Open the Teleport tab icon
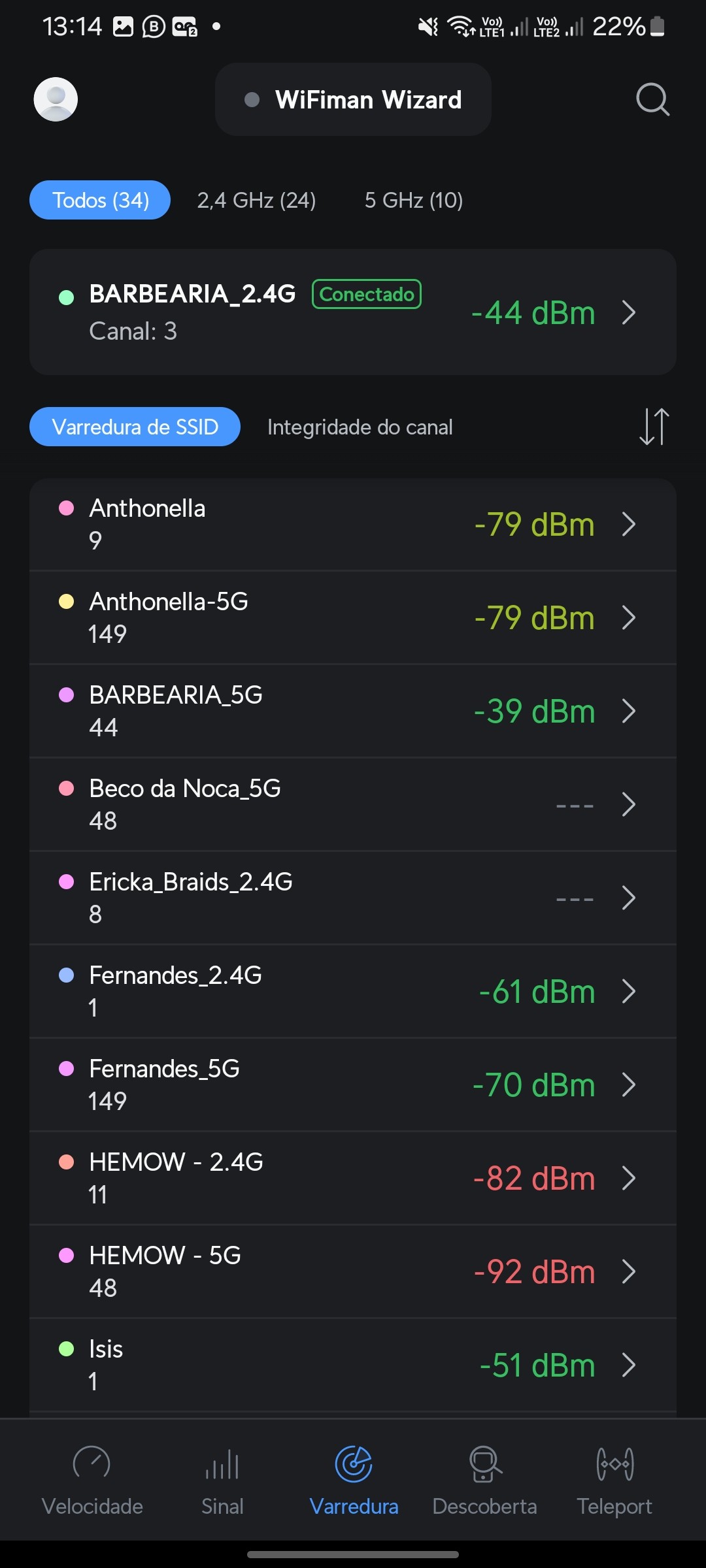 point(614,1464)
